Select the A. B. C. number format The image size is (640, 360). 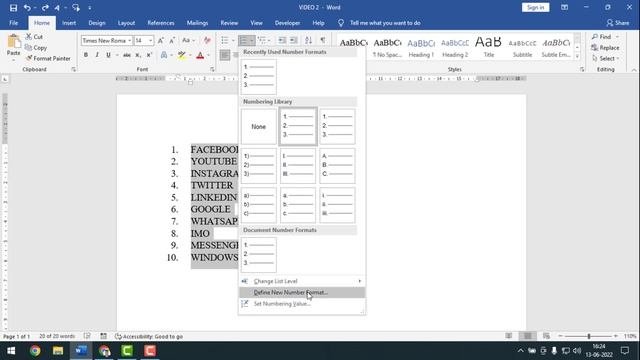[337, 165]
